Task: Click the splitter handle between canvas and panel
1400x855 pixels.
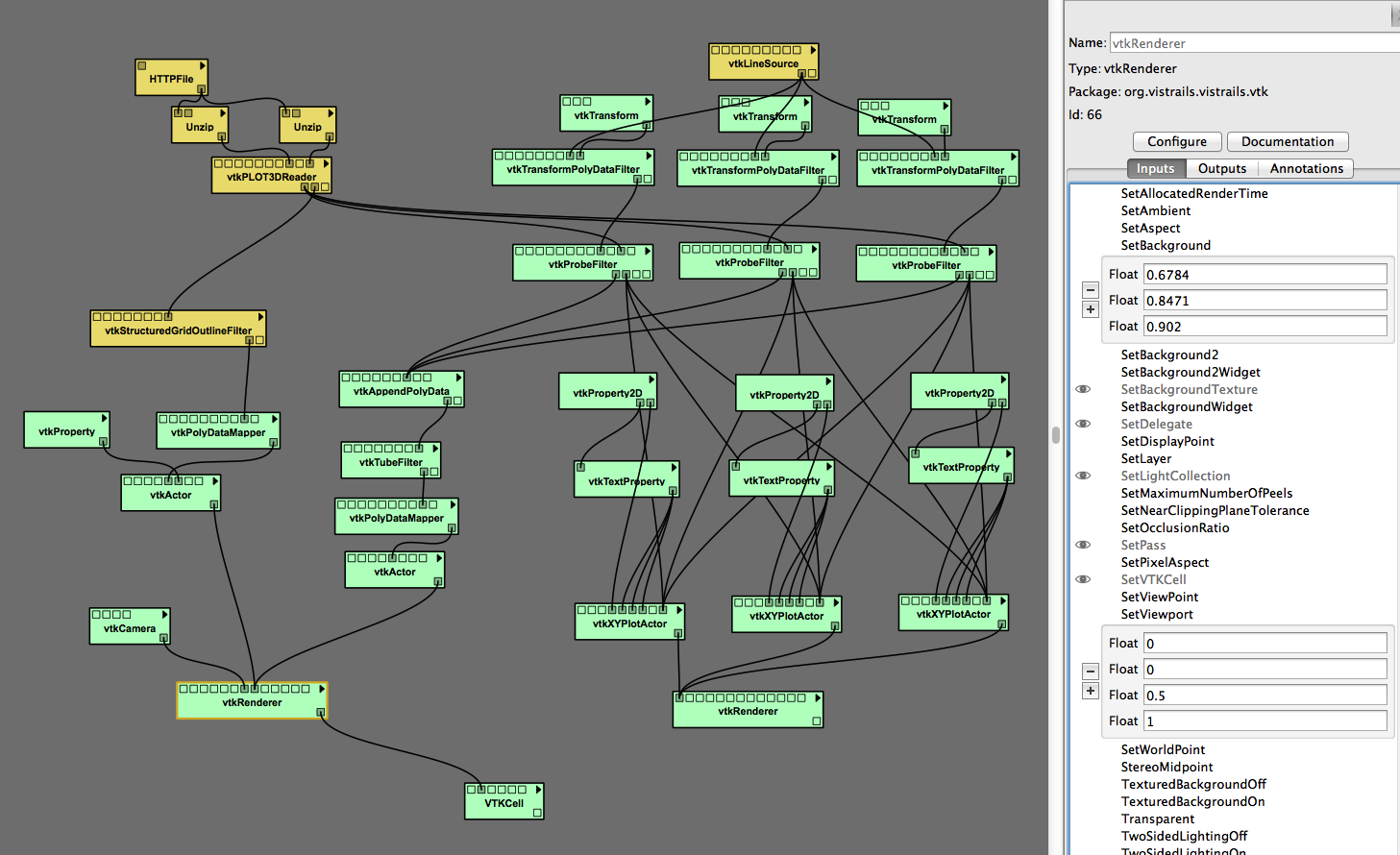Action: coord(1056,434)
